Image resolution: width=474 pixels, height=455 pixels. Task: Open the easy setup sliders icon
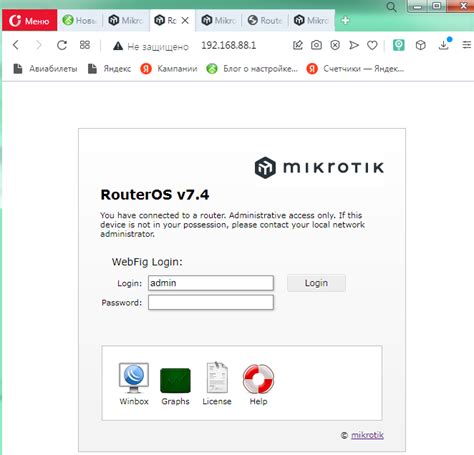point(467,45)
